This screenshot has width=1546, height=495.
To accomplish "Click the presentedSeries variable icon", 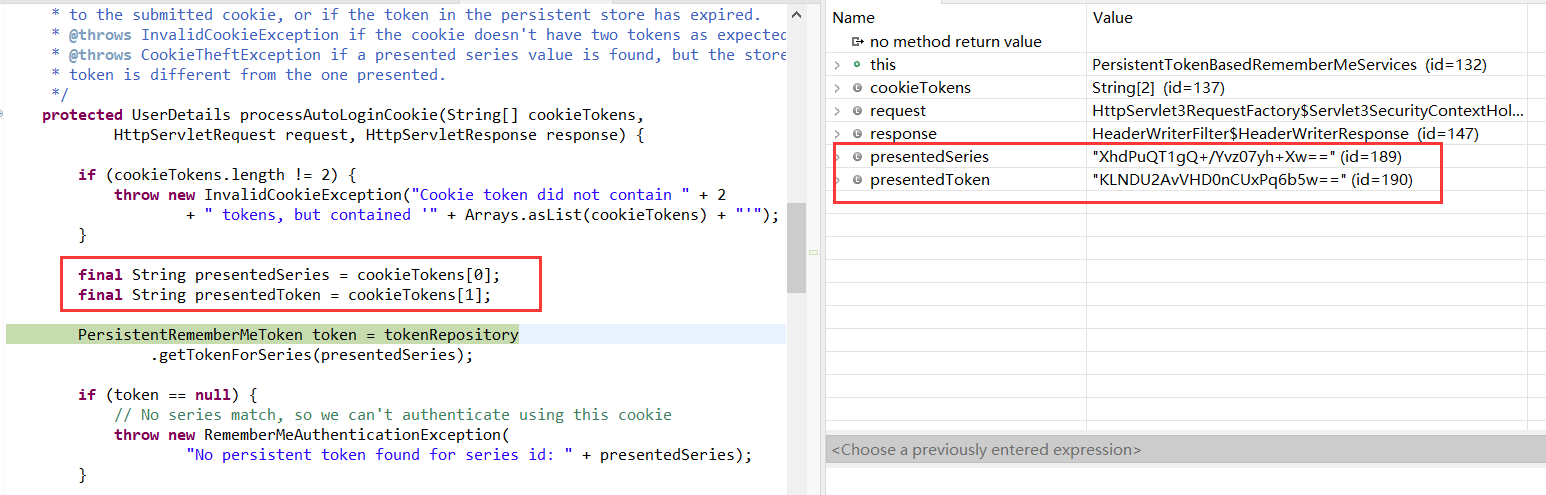I will (857, 157).
